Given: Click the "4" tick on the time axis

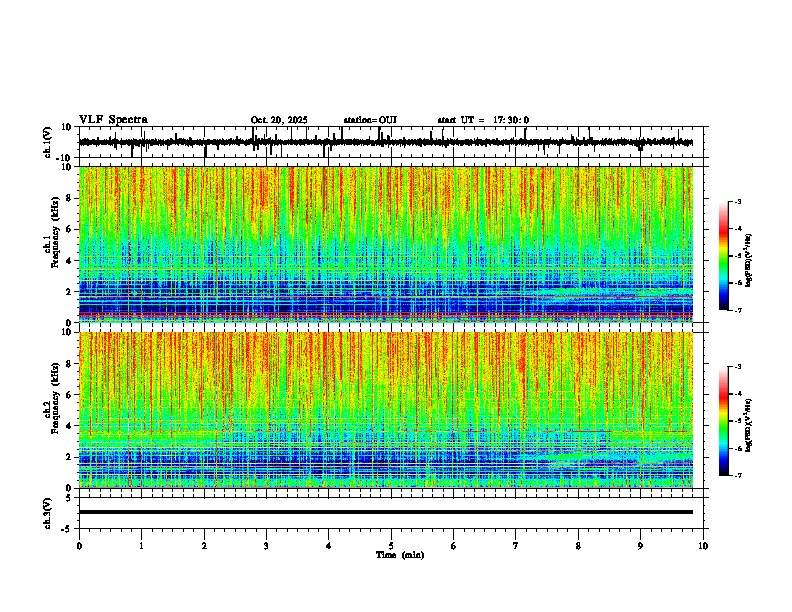Looking at the screenshot, I should [x=329, y=546].
